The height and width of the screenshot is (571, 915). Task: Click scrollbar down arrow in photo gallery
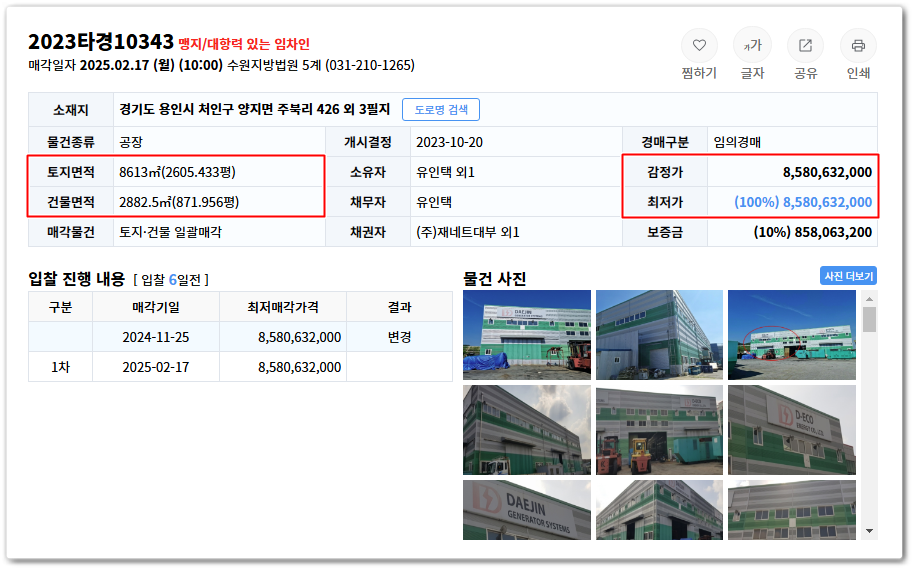[x=869, y=531]
